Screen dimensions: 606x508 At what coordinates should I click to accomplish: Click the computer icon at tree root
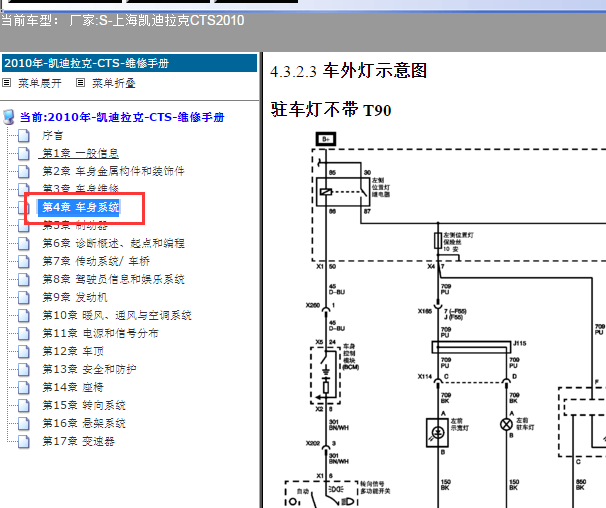(x=9, y=117)
